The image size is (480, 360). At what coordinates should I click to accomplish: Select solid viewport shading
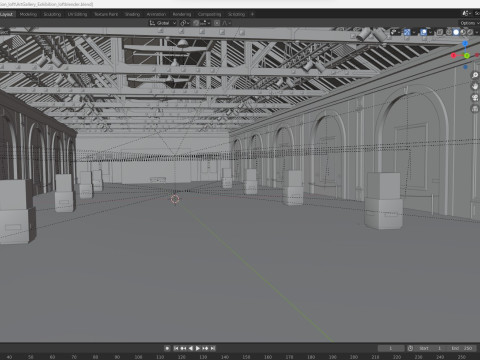tap(456, 32)
